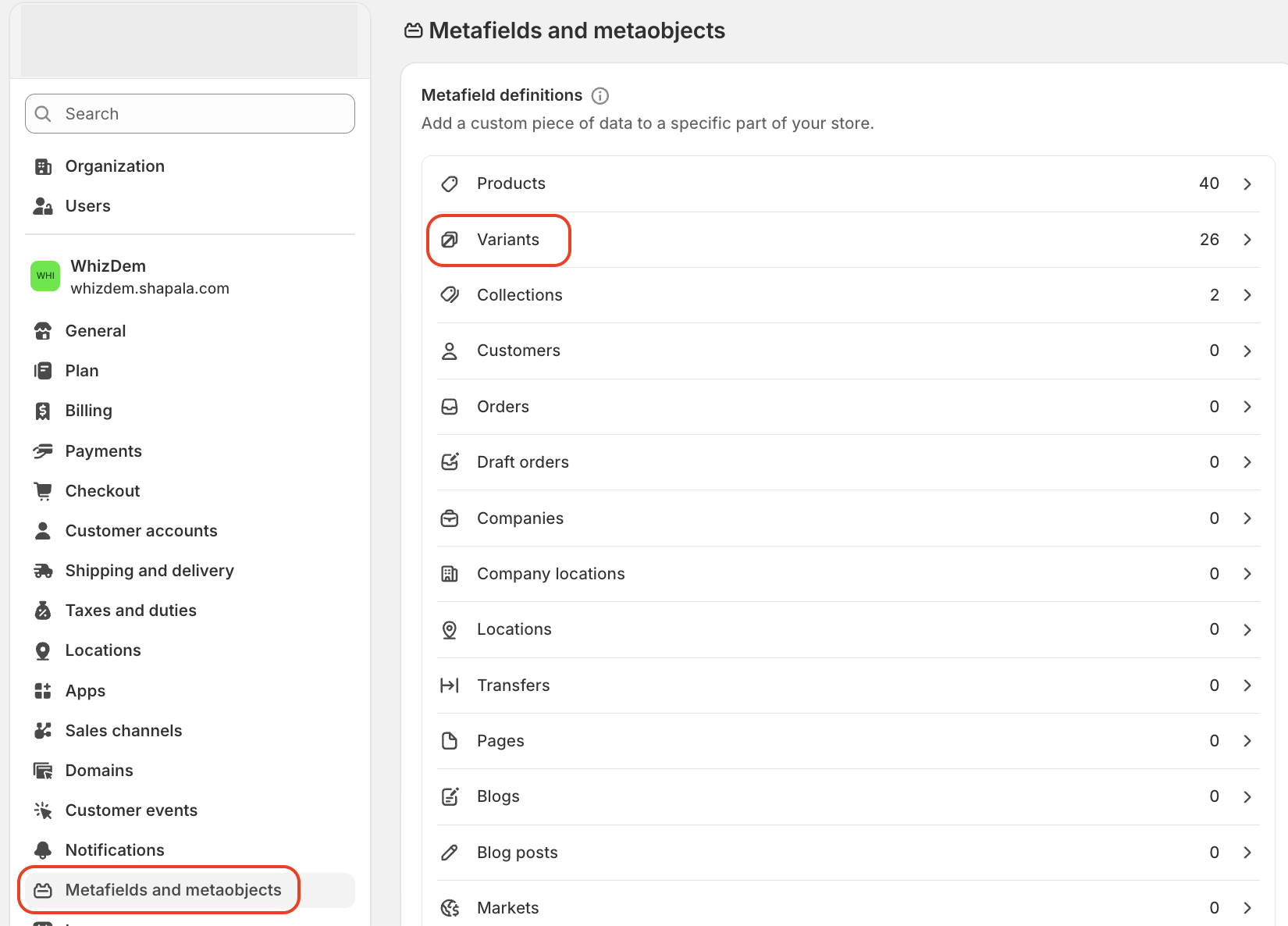Click the Notifications bell icon
The height and width of the screenshot is (926, 1288).
point(43,850)
